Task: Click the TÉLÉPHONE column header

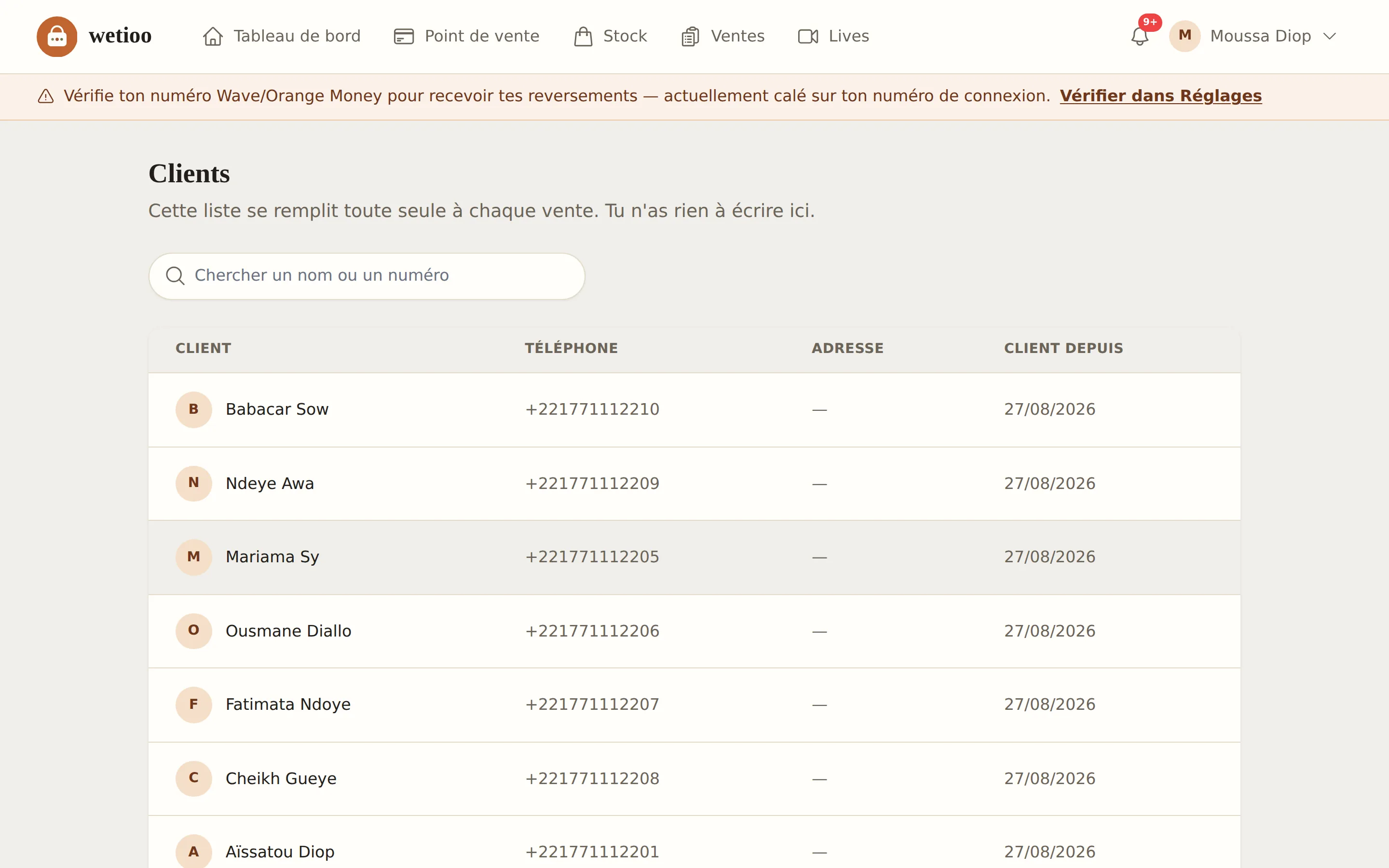Action: click(x=571, y=349)
